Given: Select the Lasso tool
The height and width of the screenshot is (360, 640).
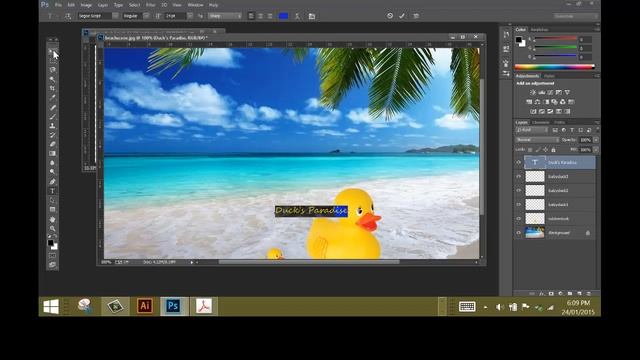Looking at the screenshot, I should click(x=52, y=70).
